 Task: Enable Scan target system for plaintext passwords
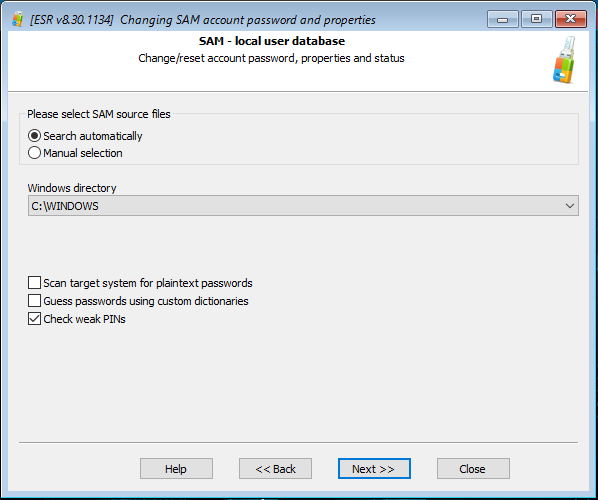pos(34,283)
